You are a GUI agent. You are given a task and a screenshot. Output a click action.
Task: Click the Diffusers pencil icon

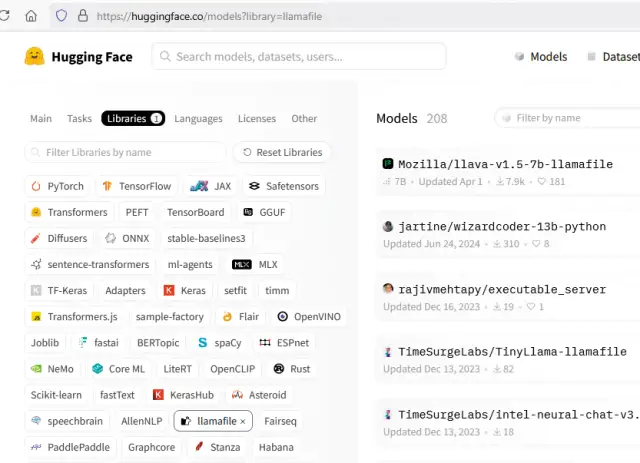36,238
